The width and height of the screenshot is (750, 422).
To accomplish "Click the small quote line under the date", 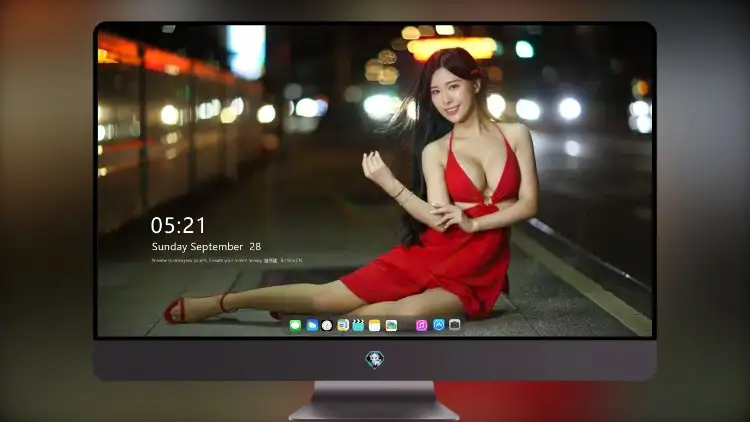I will click(227, 260).
